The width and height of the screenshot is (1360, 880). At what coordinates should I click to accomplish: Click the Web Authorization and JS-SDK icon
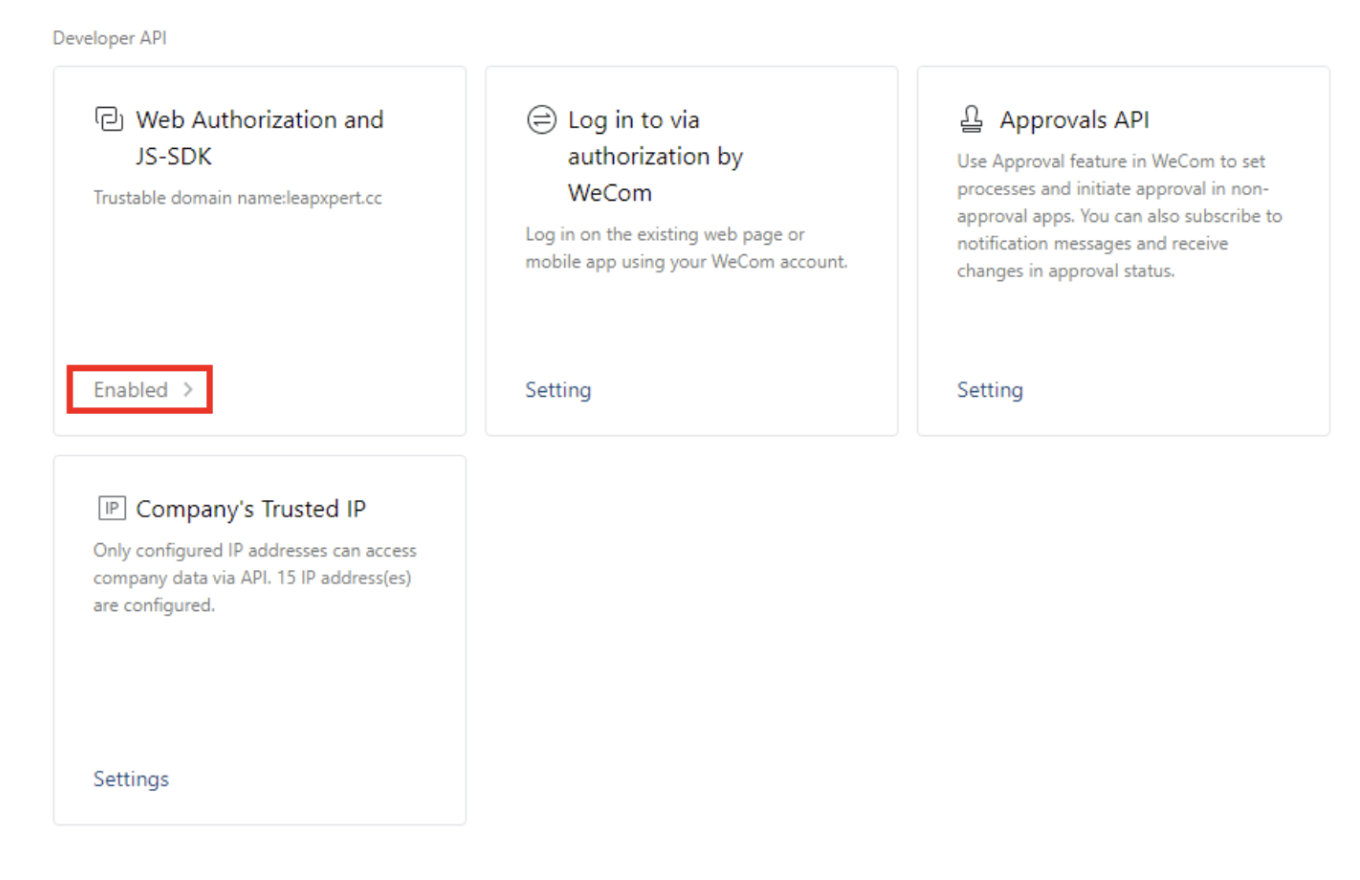click(x=108, y=119)
